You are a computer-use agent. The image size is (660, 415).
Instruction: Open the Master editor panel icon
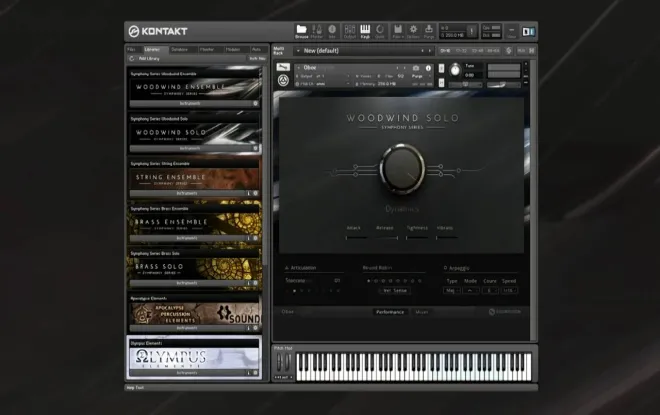coord(317,31)
